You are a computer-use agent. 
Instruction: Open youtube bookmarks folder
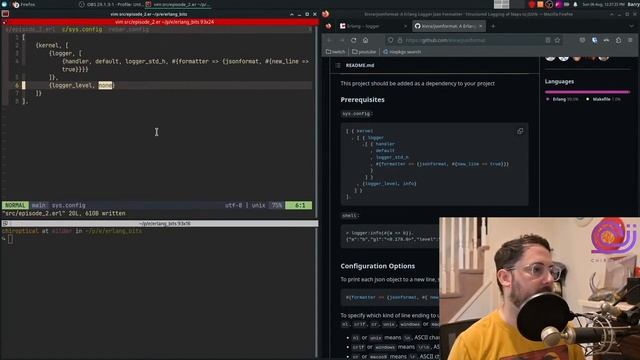364,52
